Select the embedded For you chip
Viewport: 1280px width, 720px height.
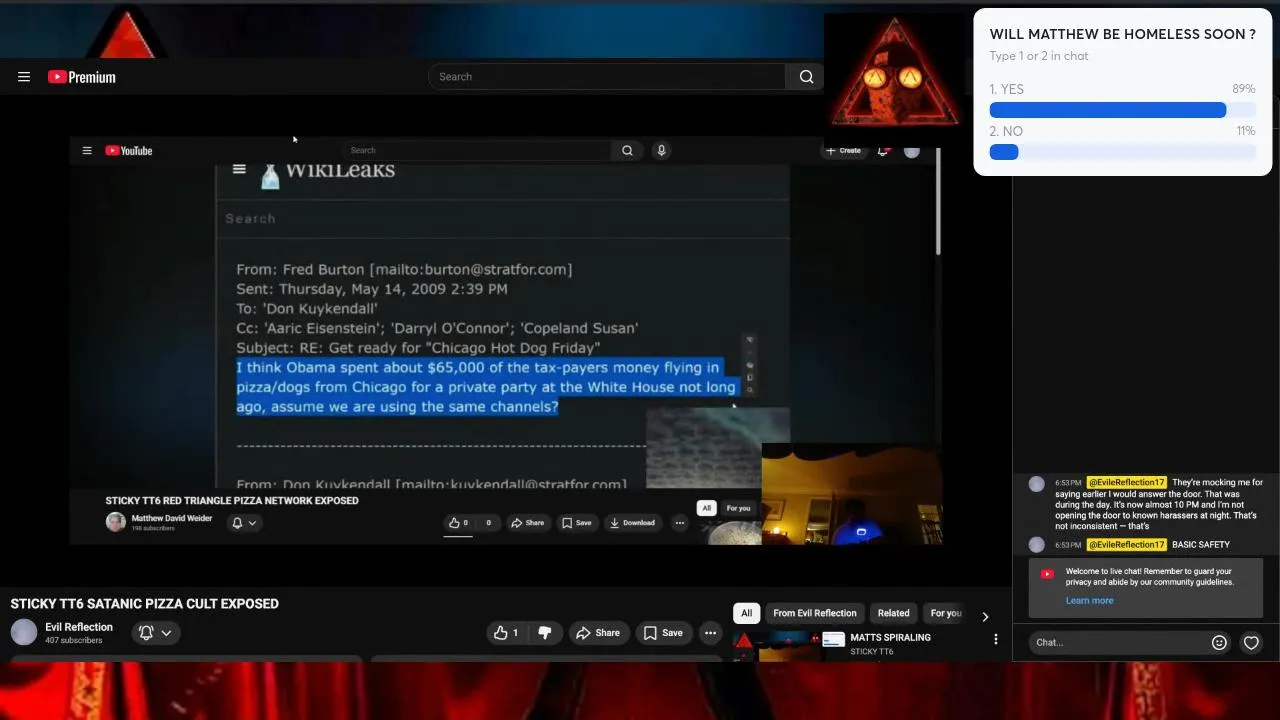pyautogui.click(x=738, y=508)
